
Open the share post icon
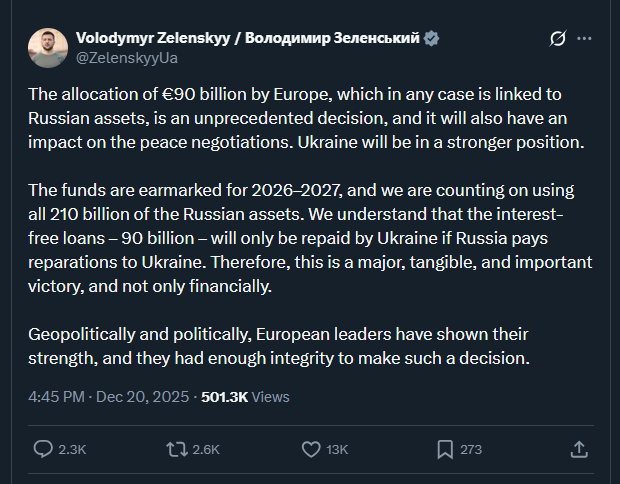578,449
